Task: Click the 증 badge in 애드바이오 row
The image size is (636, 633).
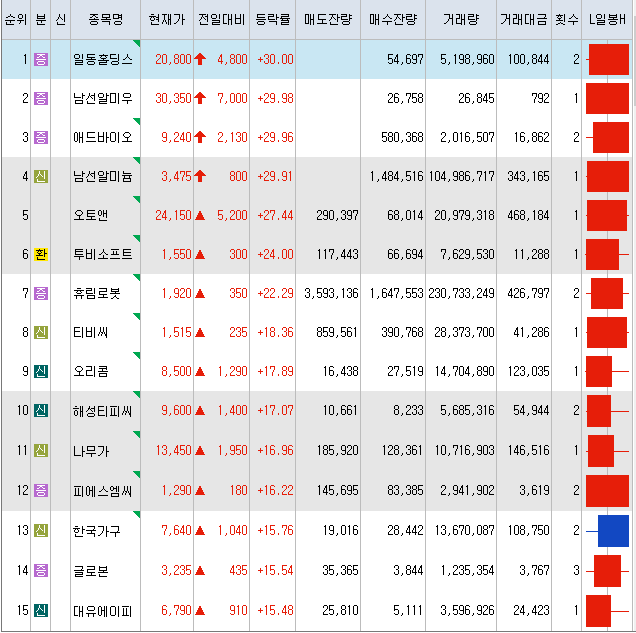Action: tap(41, 137)
